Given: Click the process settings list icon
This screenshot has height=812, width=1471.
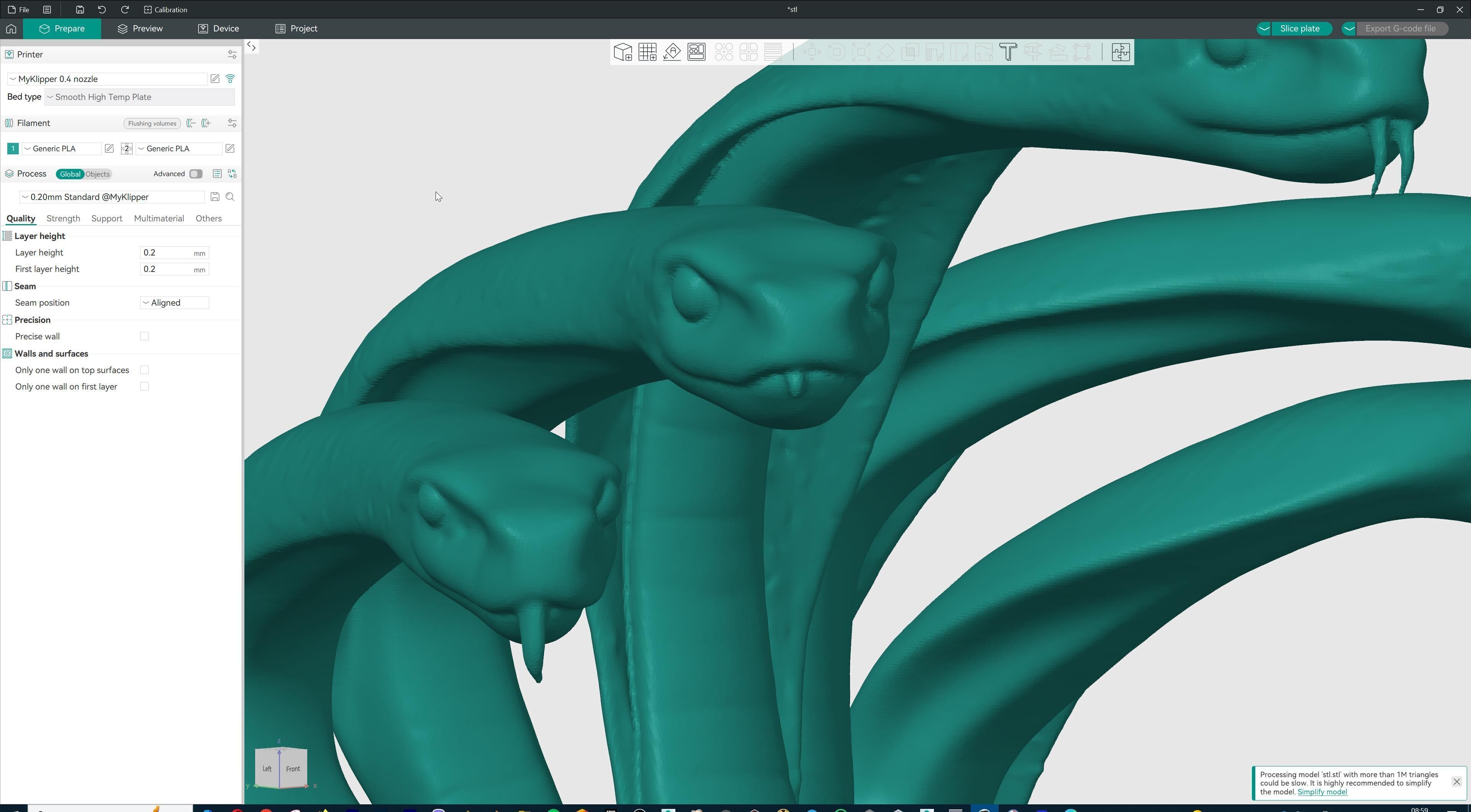Looking at the screenshot, I should [217, 174].
